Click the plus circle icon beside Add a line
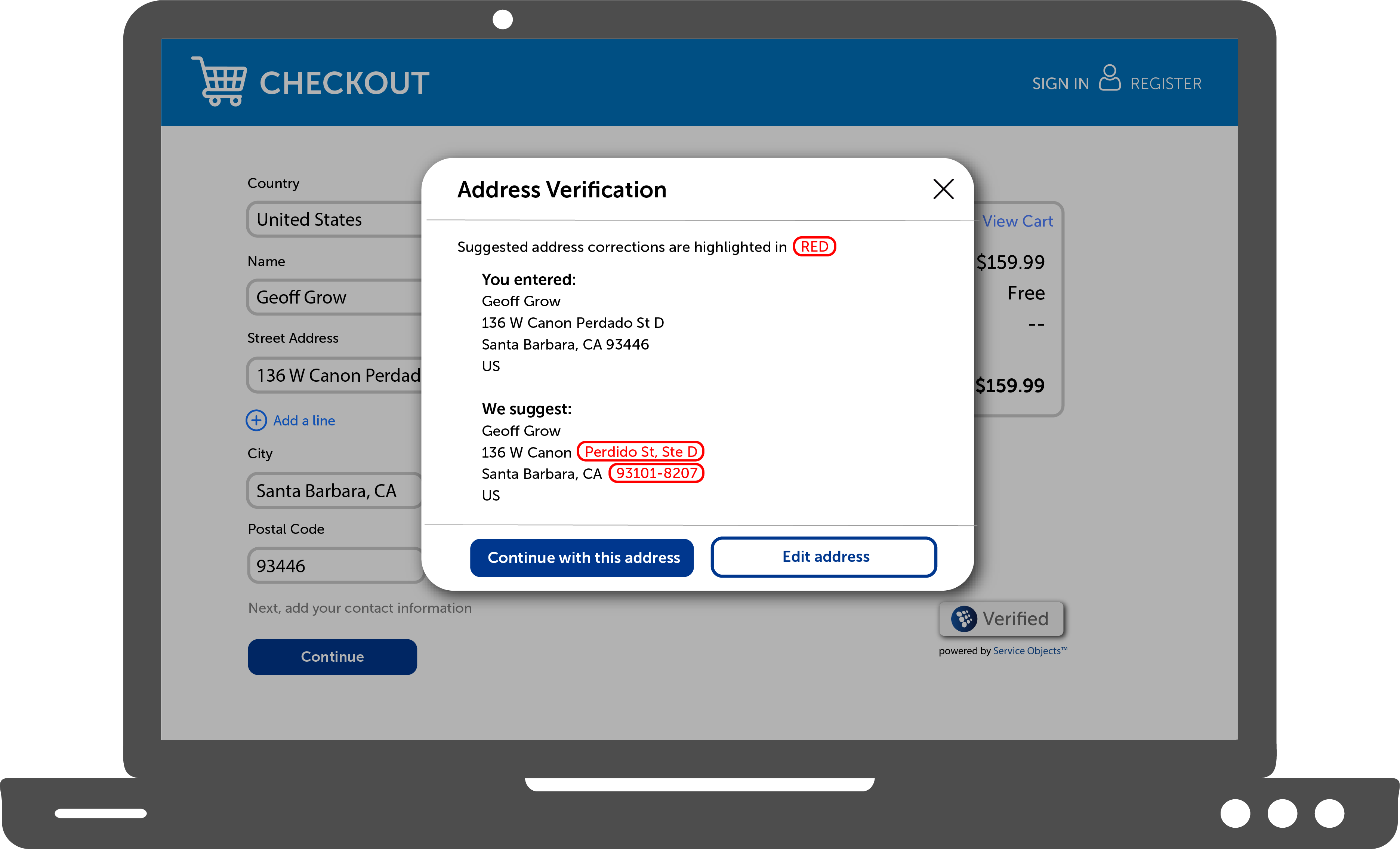 pyautogui.click(x=256, y=421)
